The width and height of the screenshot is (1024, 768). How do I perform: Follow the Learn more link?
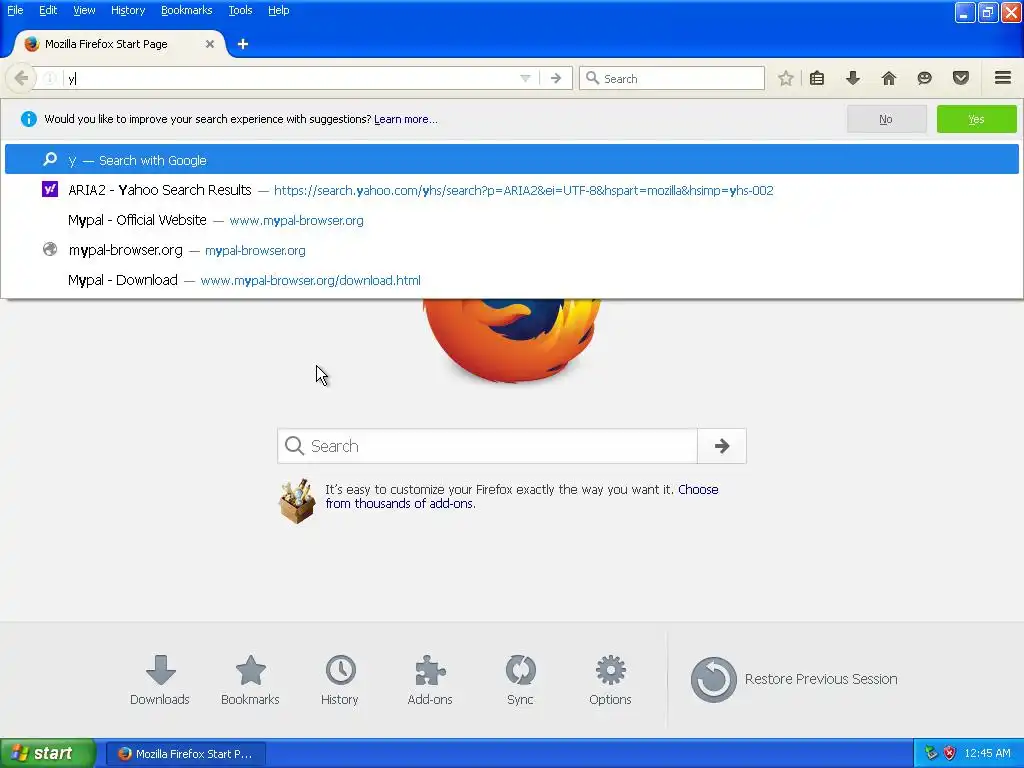coord(406,119)
